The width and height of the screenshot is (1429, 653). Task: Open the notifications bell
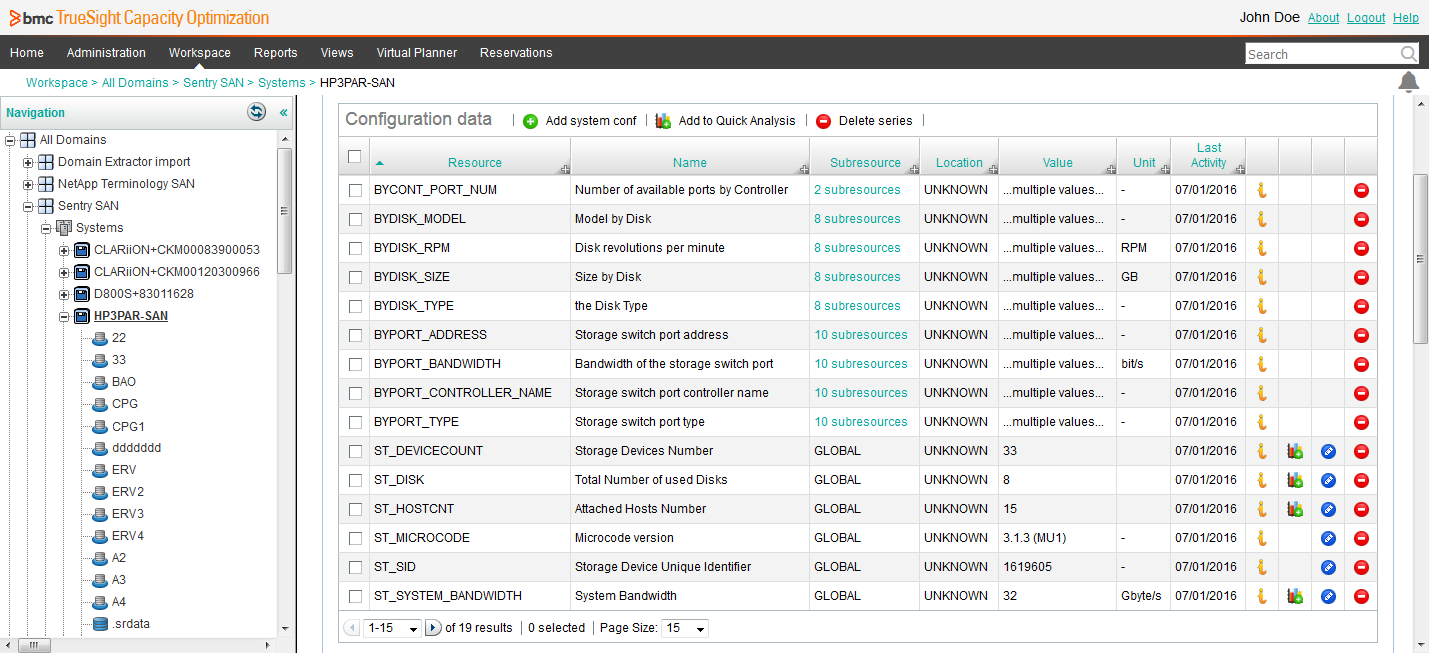point(1409,82)
